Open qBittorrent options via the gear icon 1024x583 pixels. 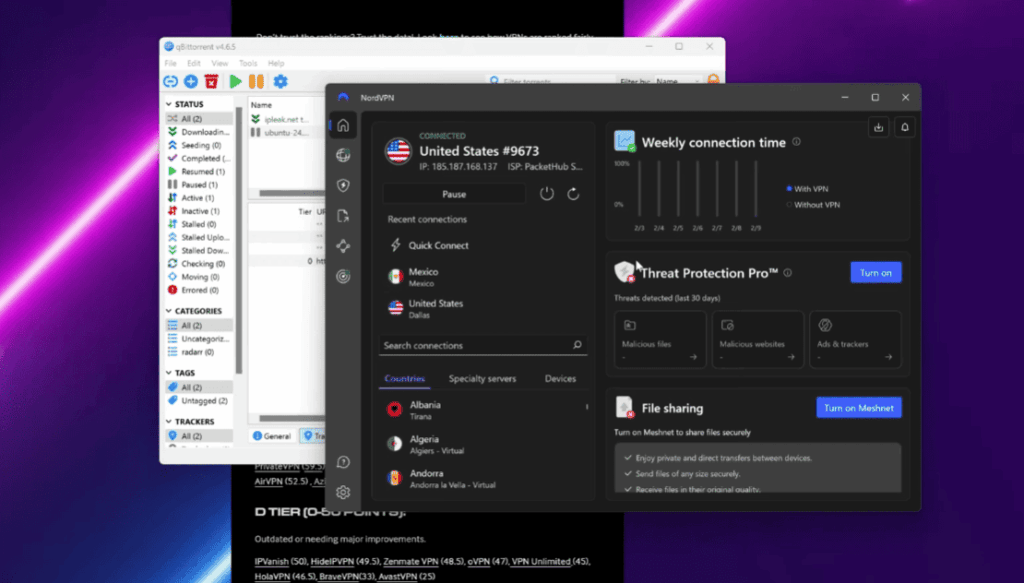279,81
